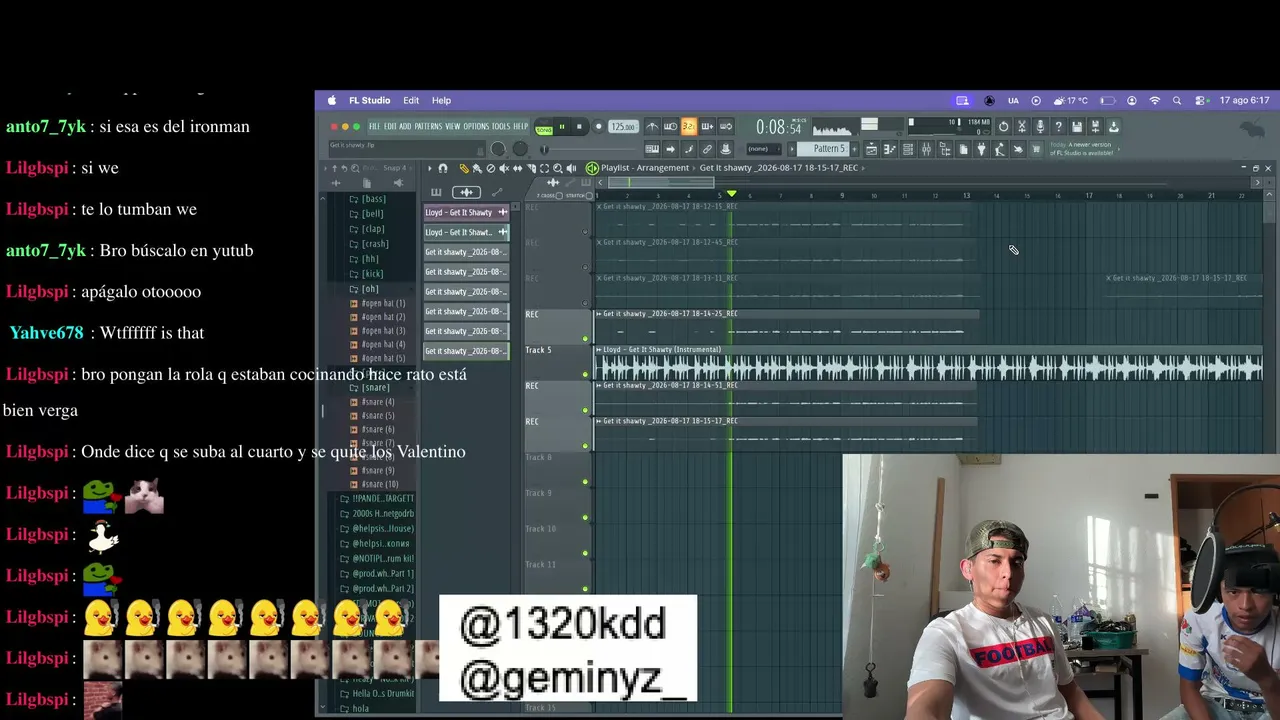The height and width of the screenshot is (720, 1280).
Task: Select the playlist Paint brush tool
Action: [x=477, y=168]
